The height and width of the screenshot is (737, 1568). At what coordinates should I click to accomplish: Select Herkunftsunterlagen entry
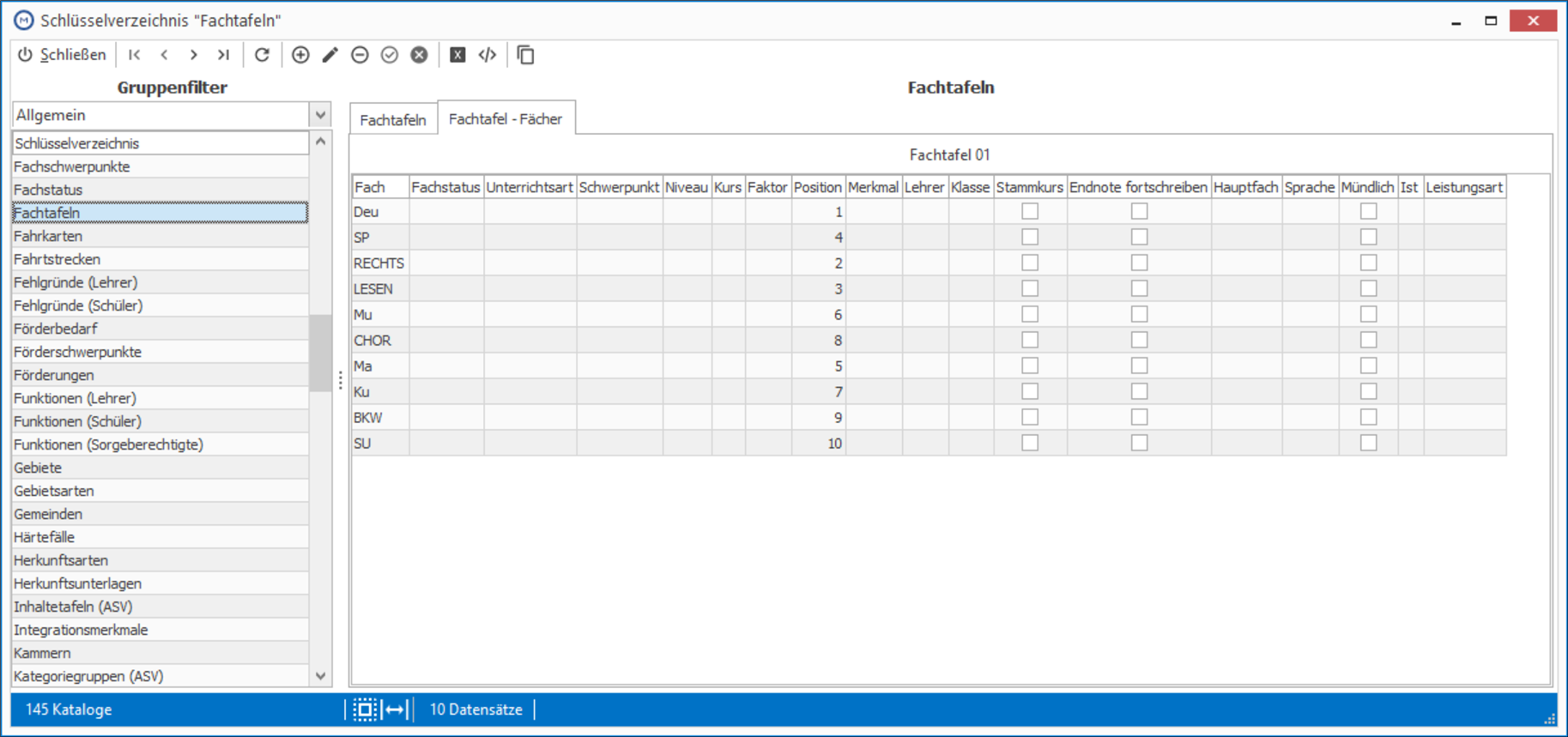(160, 583)
